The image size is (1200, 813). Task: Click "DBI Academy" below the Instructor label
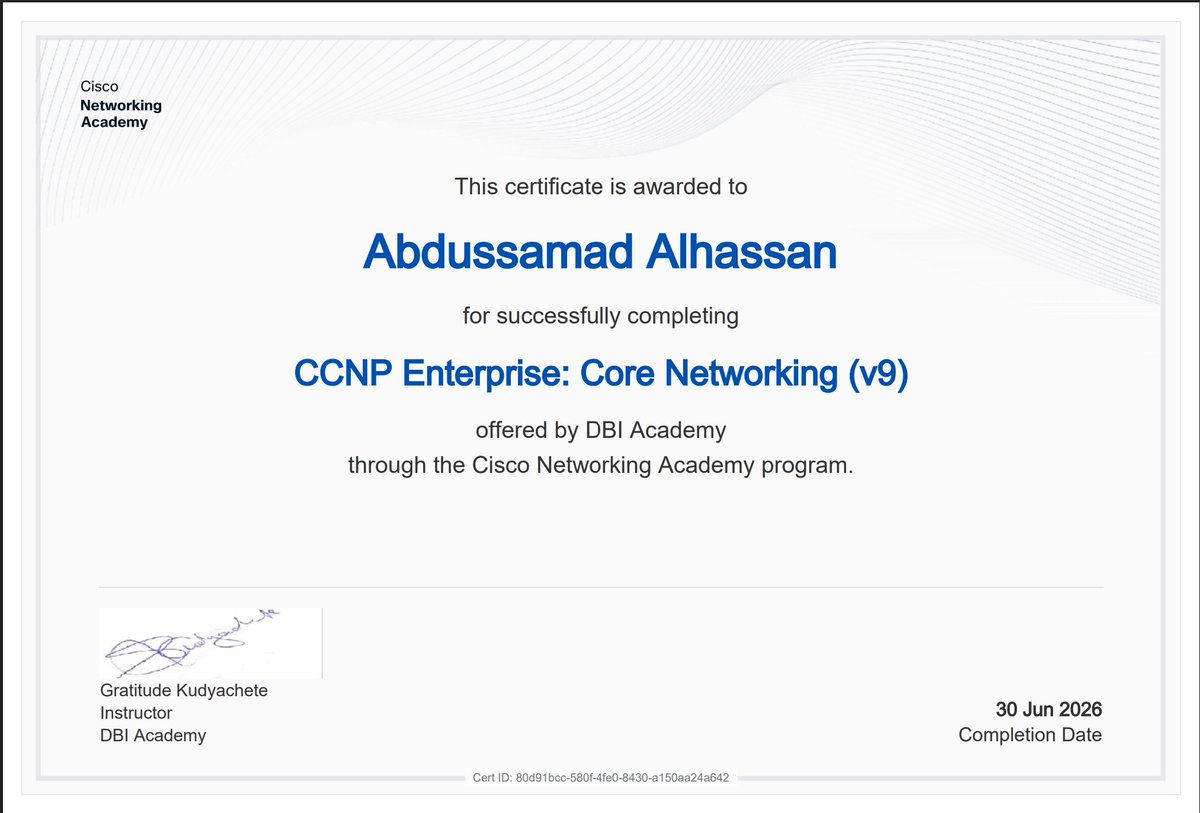pos(153,736)
